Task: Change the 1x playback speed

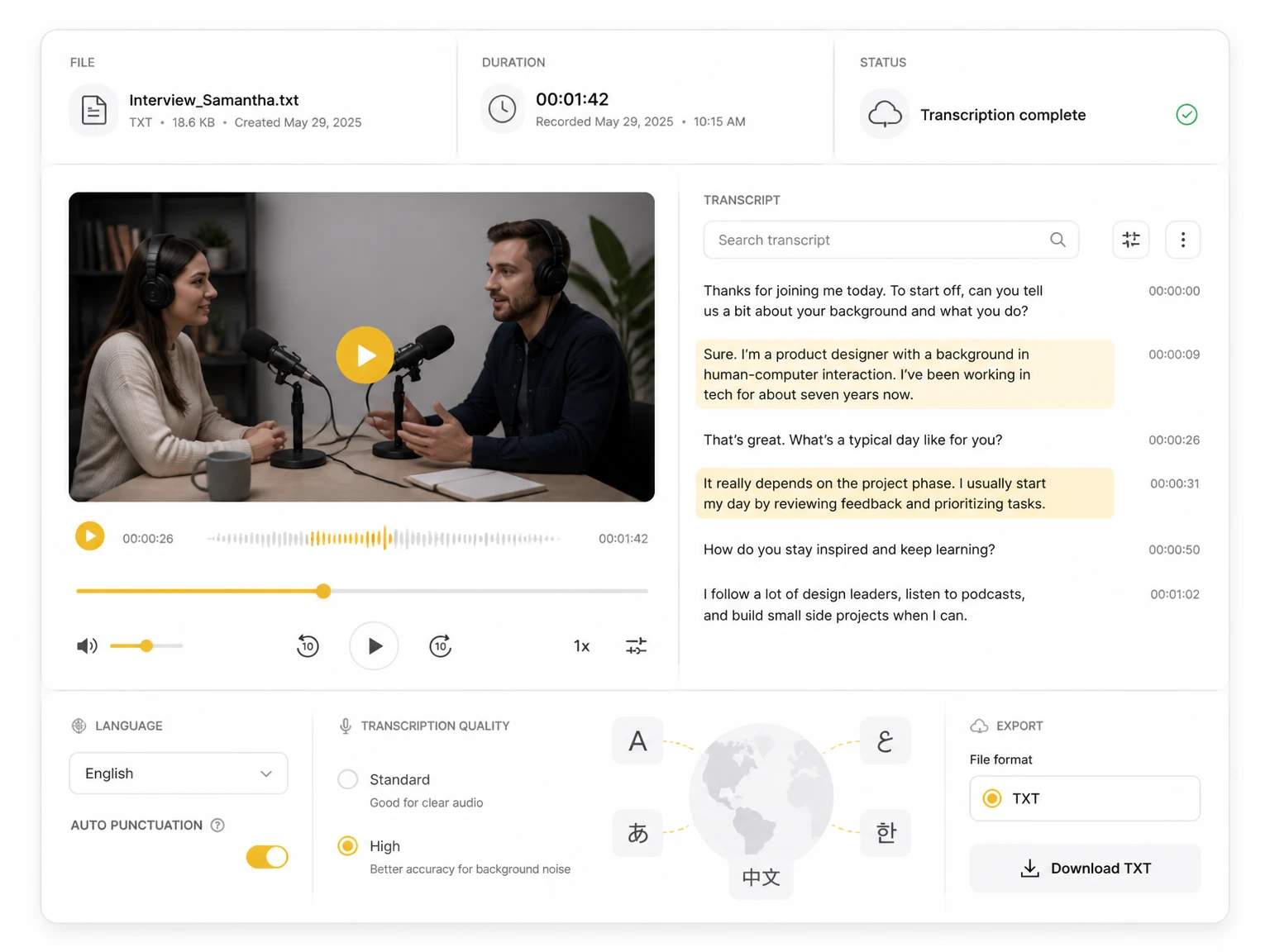Action: click(582, 645)
